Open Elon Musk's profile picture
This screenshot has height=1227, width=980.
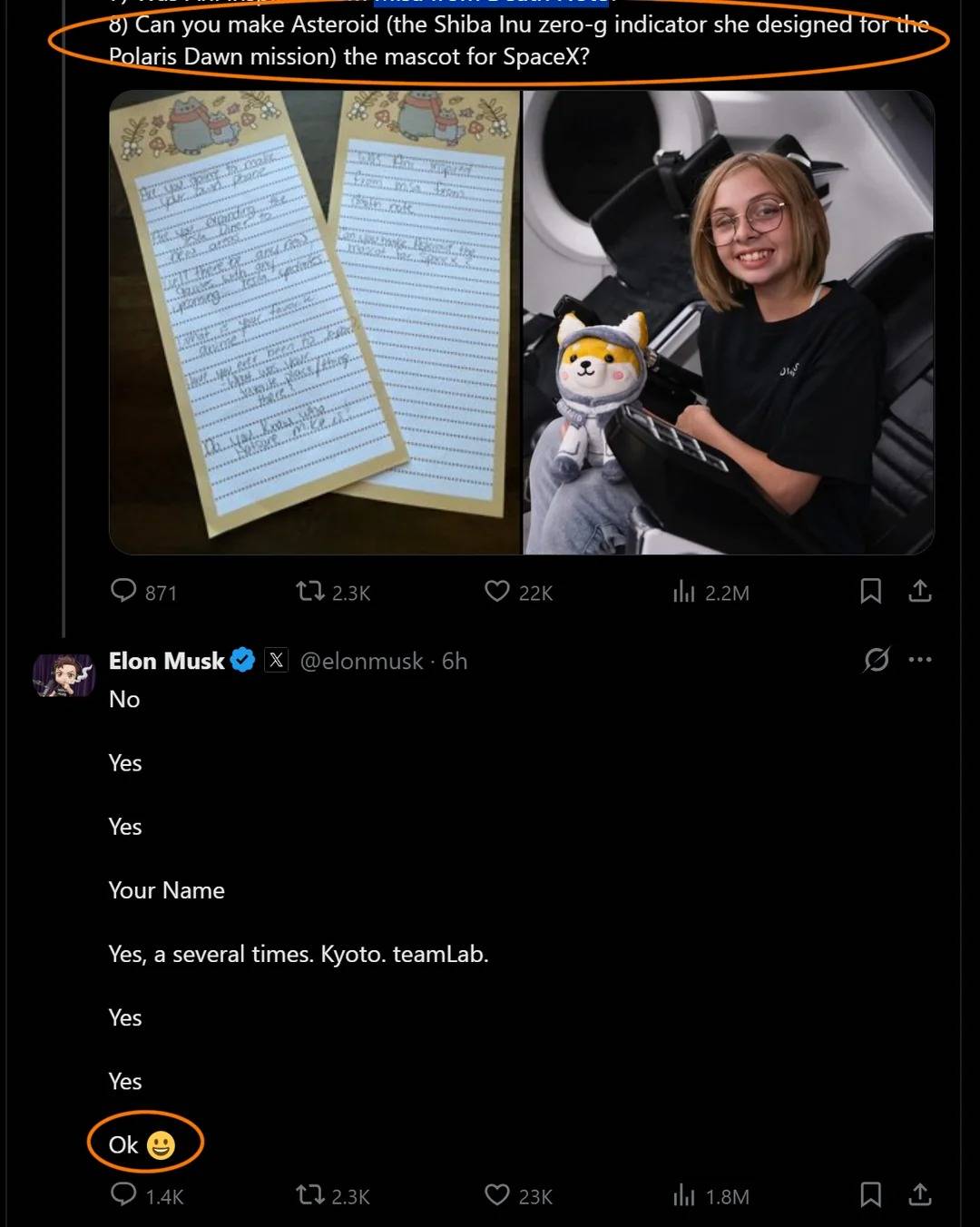coord(64,676)
